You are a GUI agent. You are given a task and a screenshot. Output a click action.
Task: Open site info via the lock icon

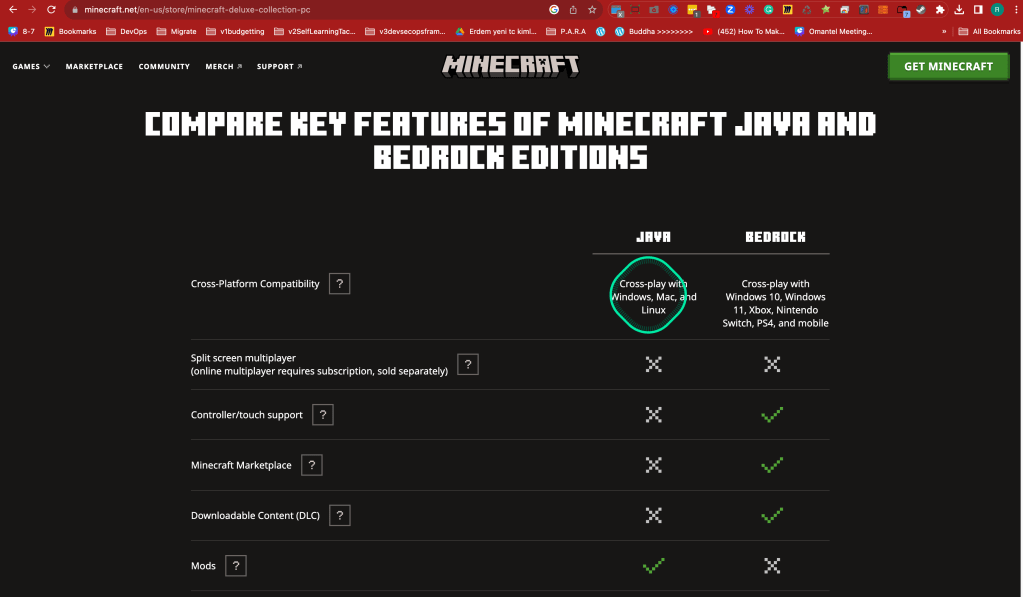point(74,10)
